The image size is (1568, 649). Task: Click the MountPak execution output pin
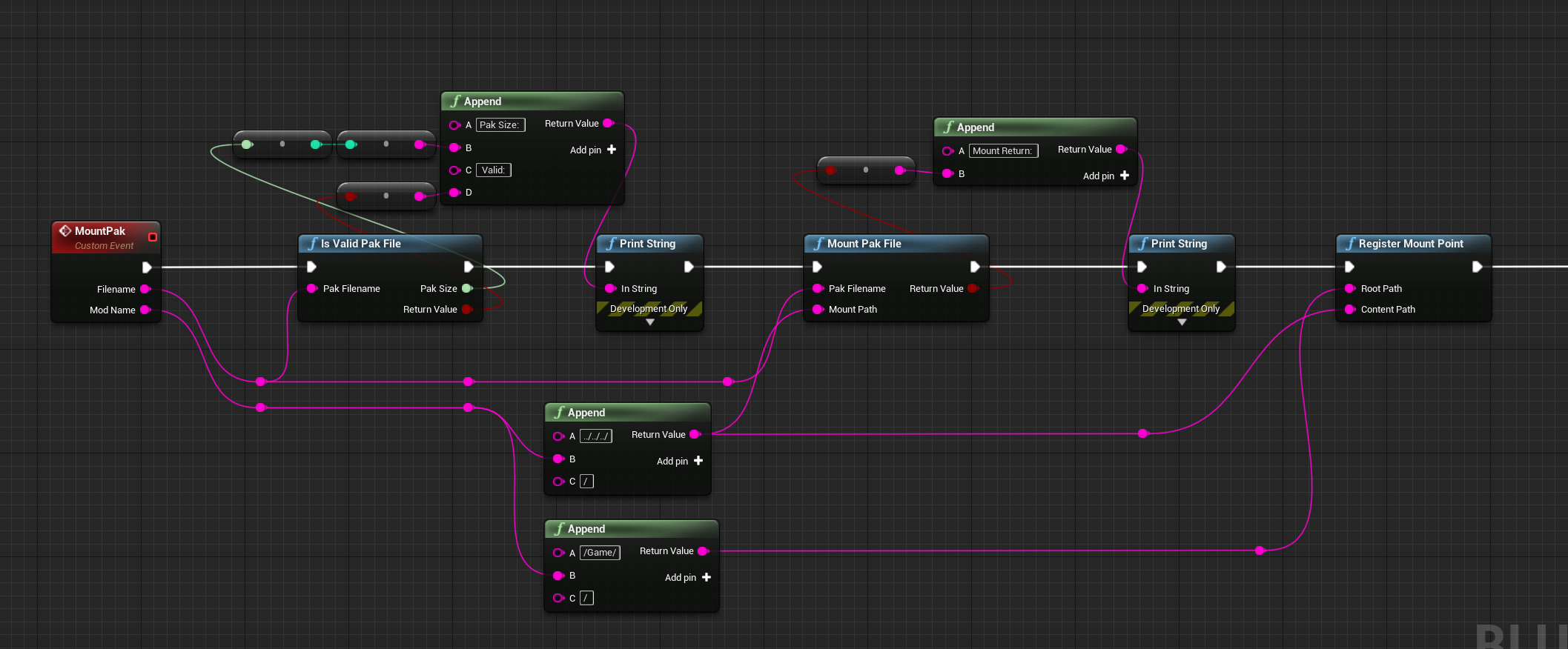147,267
